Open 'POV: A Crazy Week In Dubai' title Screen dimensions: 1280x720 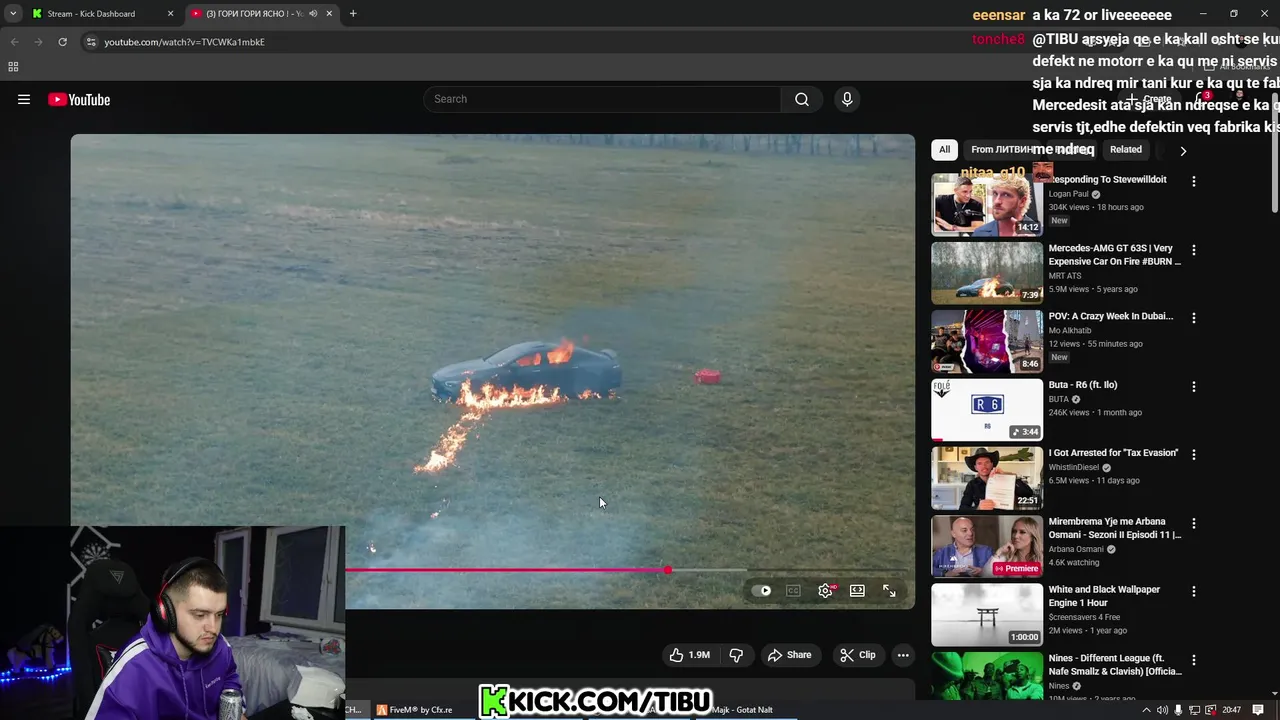click(1110, 316)
